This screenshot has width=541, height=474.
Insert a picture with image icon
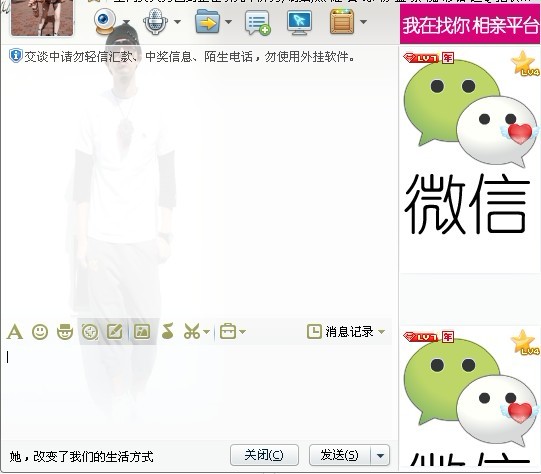pyautogui.click(x=142, y=332)
